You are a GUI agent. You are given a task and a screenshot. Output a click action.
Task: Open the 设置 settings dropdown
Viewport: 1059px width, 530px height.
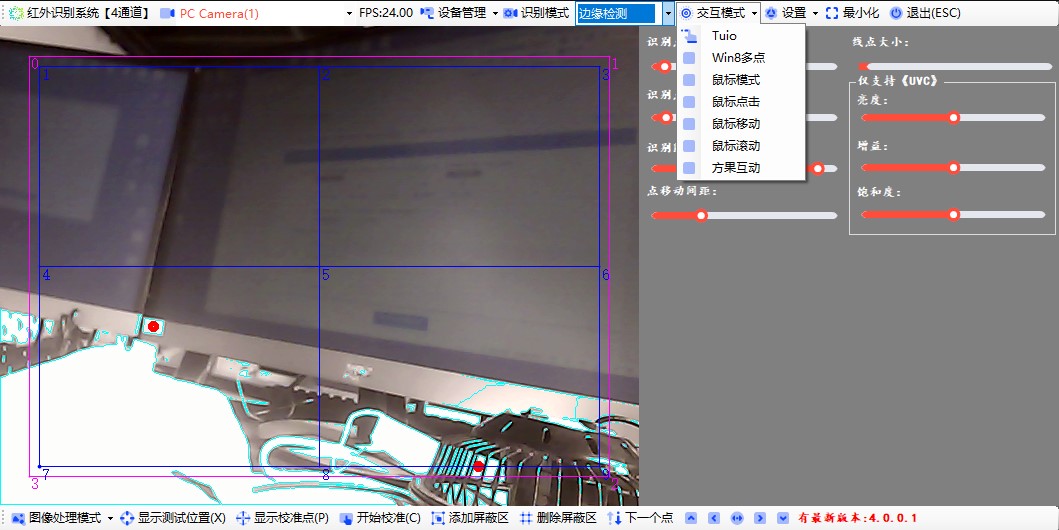click(815, 14)
